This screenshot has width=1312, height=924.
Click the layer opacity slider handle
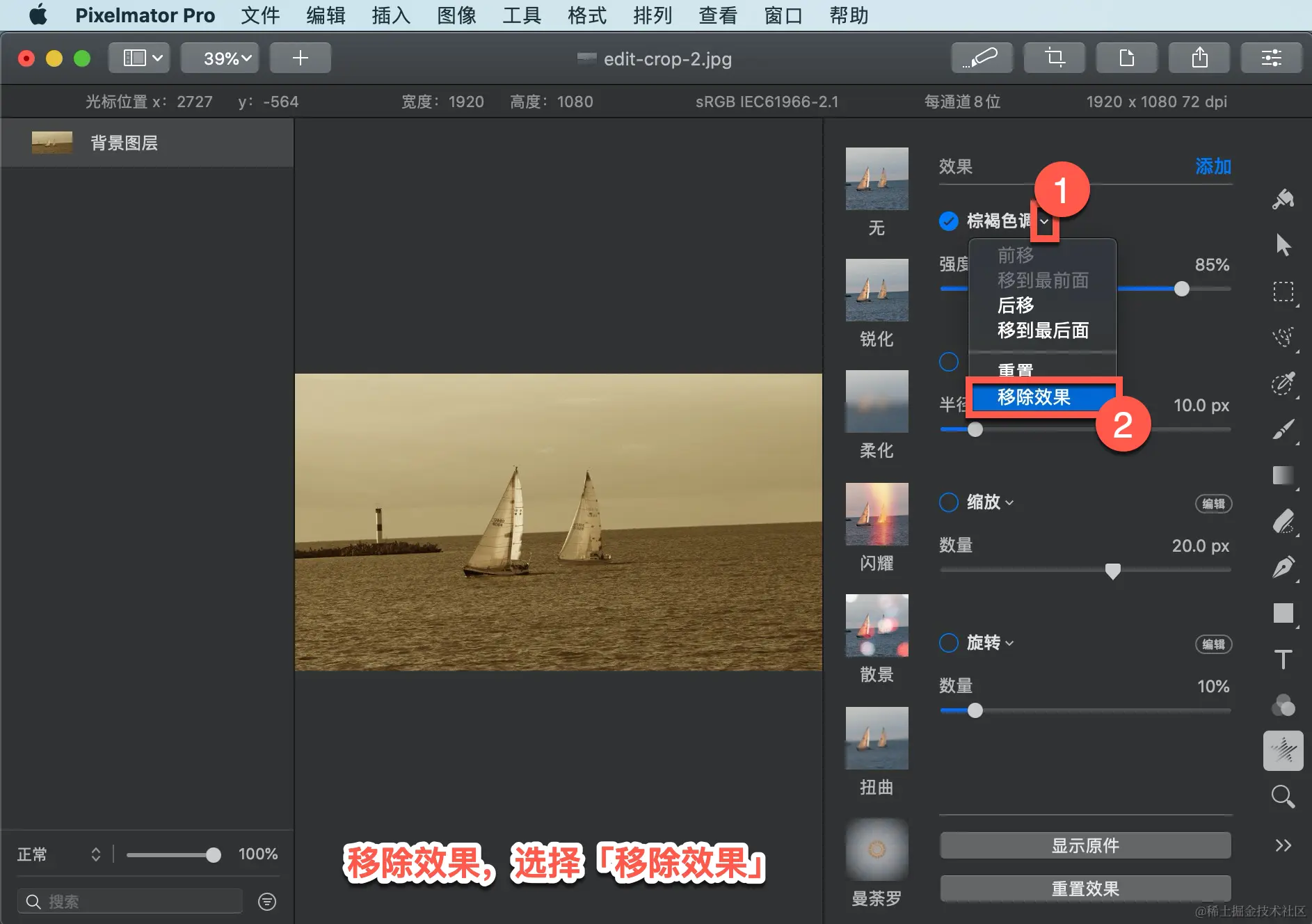[214, 855]
